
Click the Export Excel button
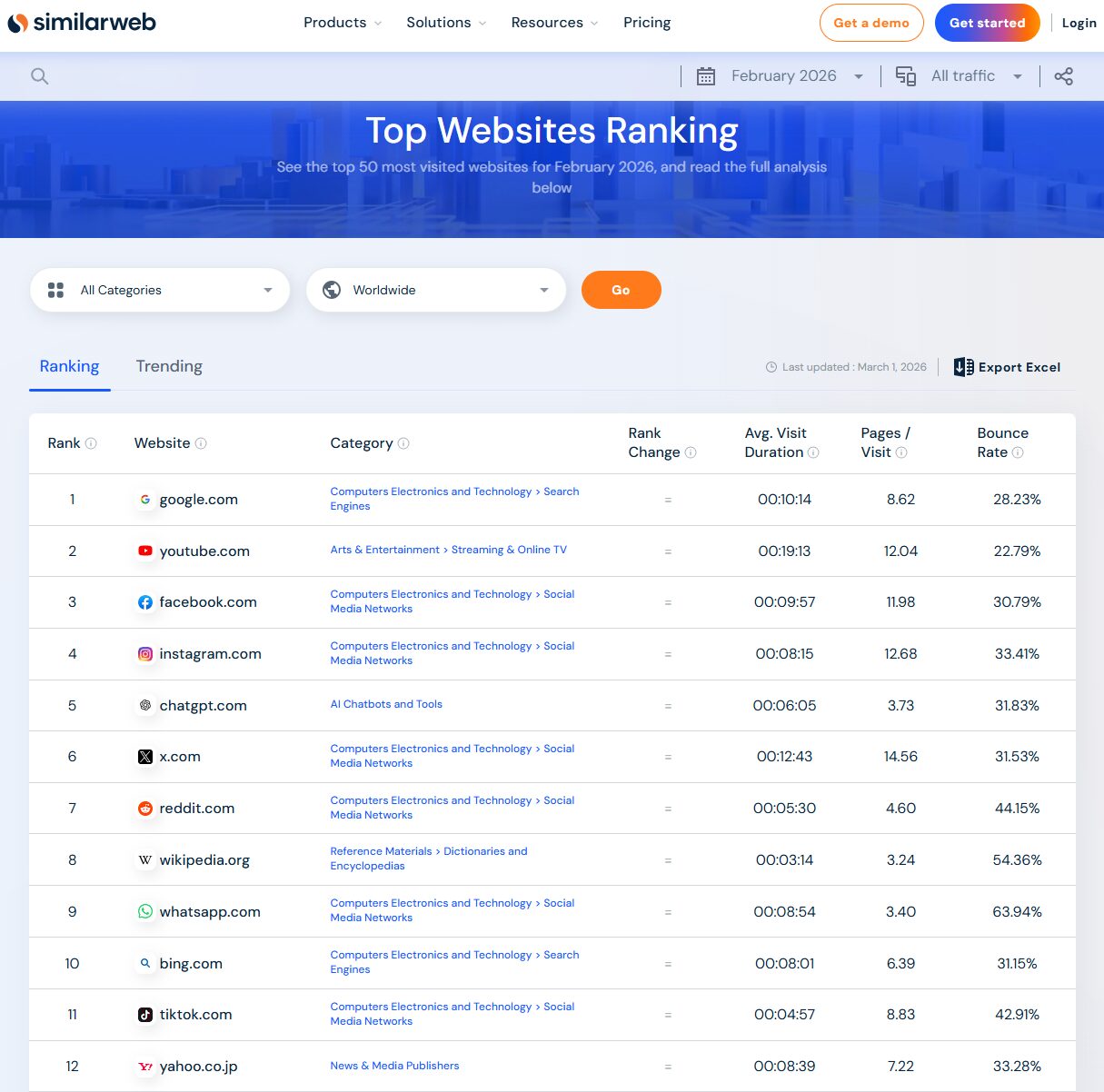pos(1007,367)
